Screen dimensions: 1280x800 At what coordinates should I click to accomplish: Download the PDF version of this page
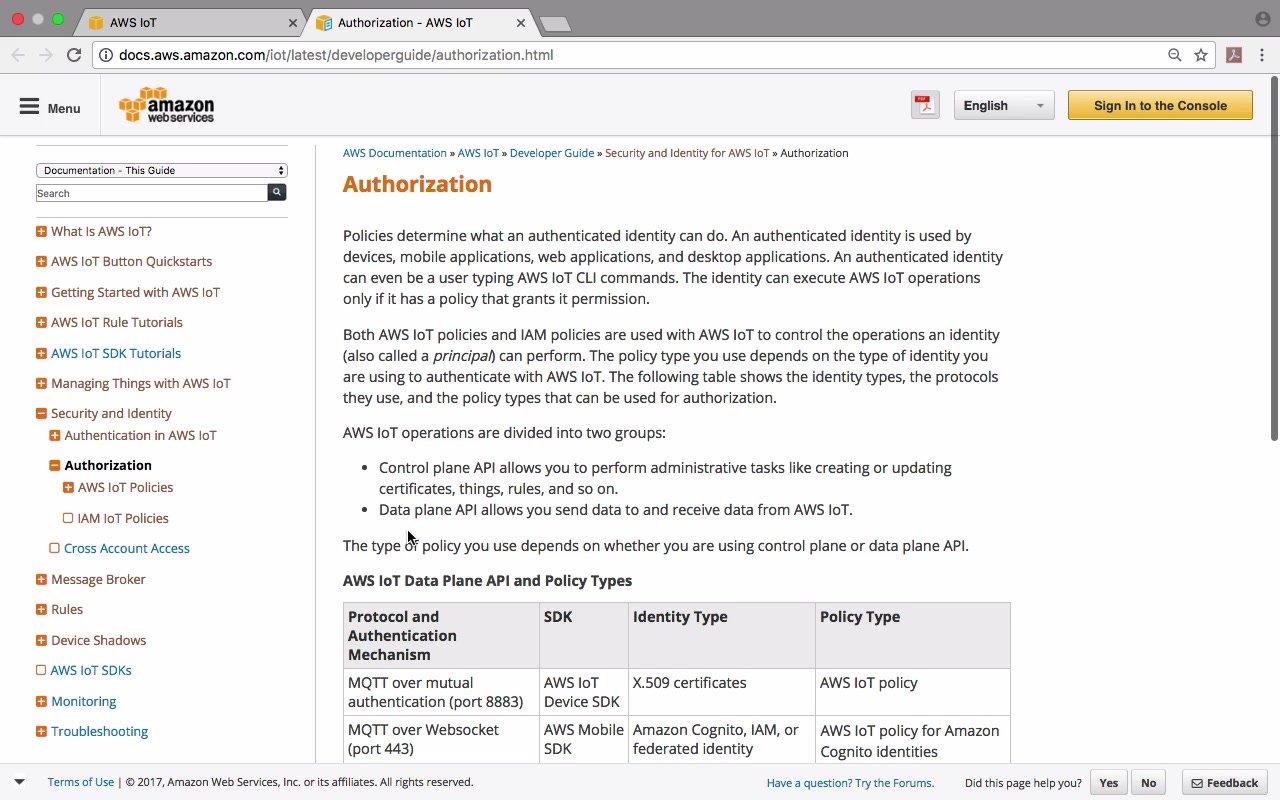[925, 105]
